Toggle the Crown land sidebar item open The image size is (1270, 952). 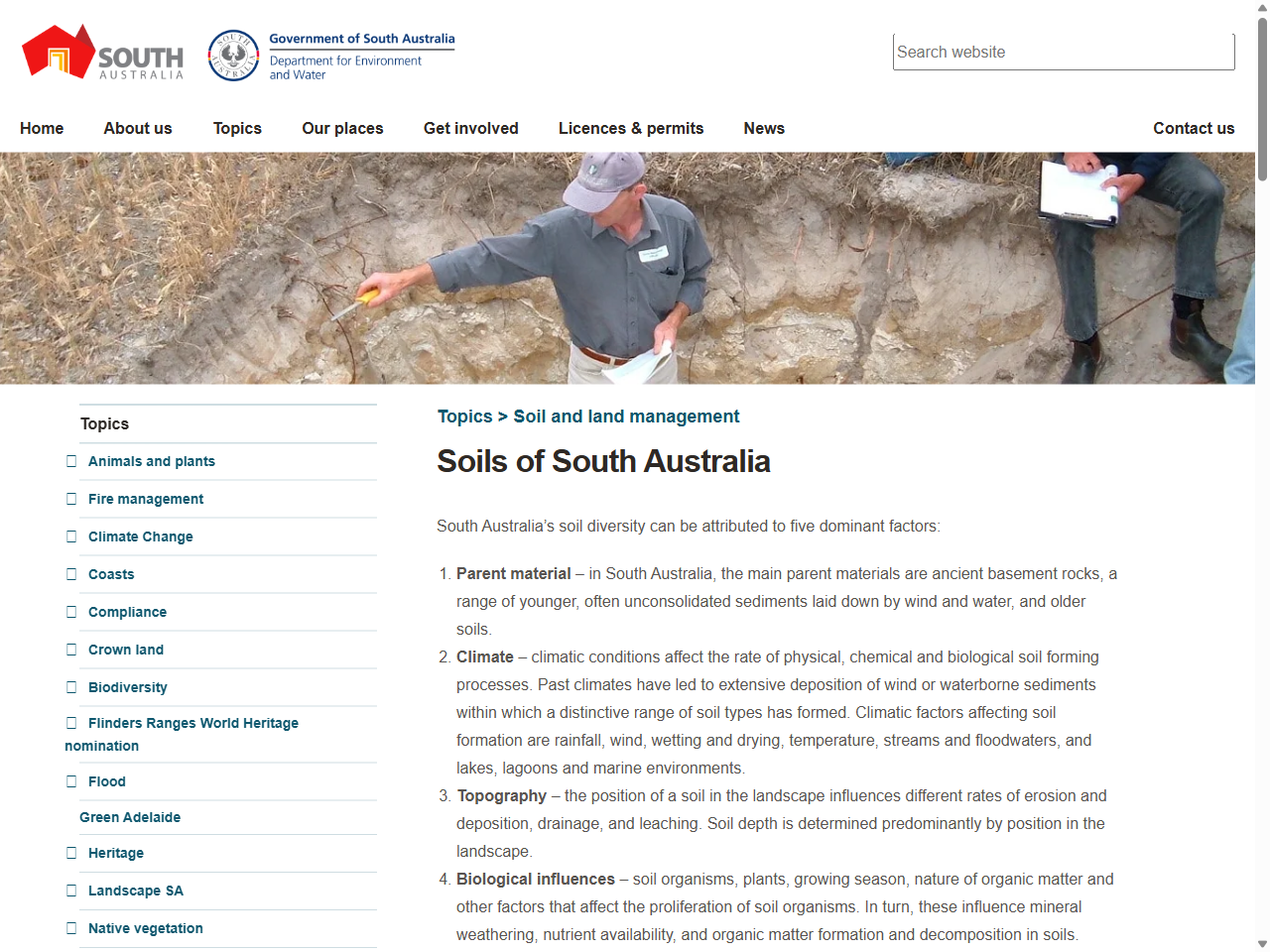(x=70, y=649)
